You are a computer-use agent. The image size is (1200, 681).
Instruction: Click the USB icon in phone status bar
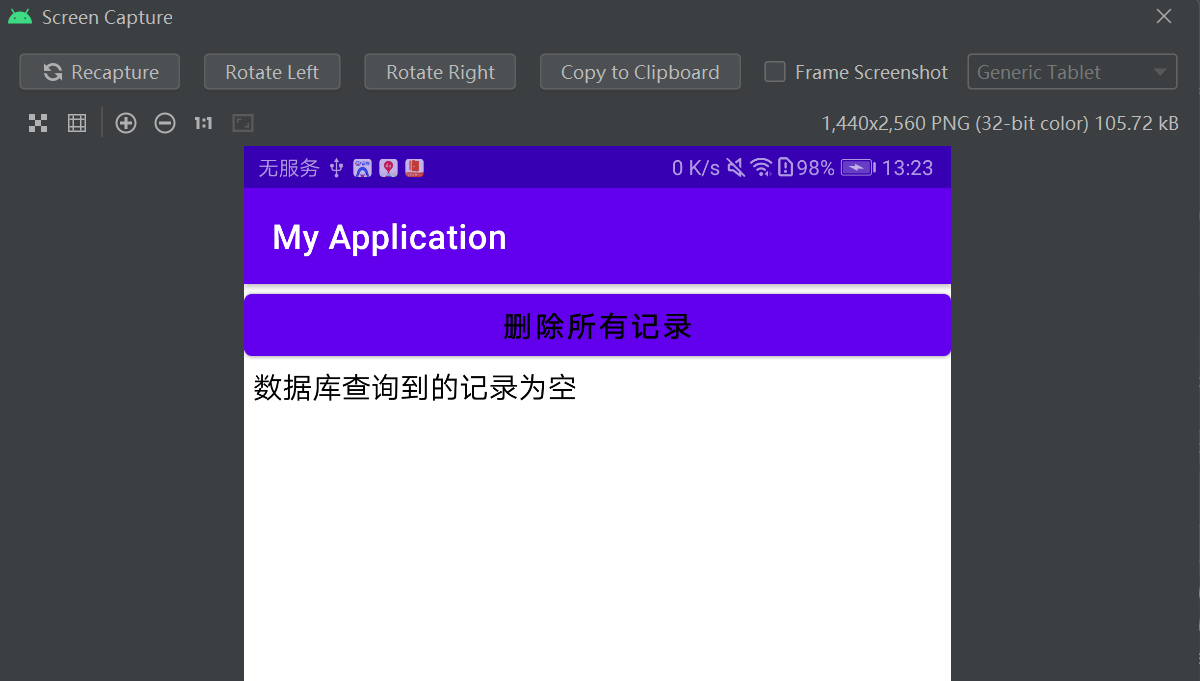click(337, 168)
